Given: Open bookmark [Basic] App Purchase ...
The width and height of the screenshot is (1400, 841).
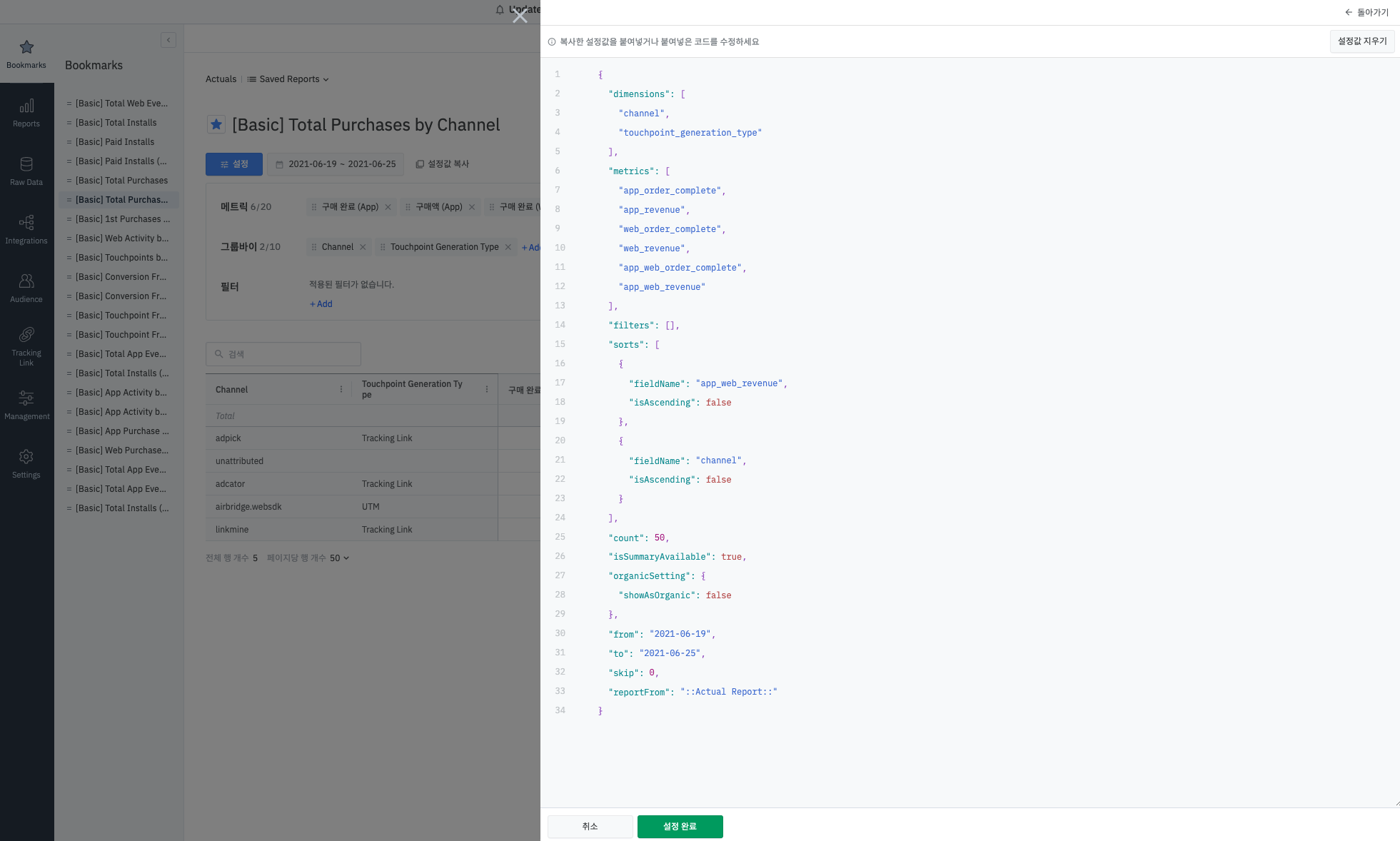Looking at the screenshot, I should point(122,431).
